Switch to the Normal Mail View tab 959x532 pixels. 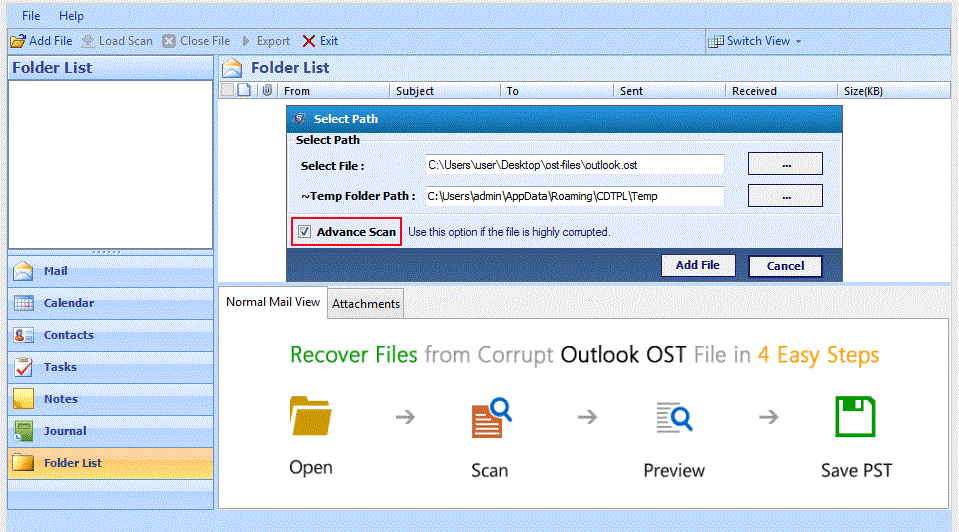coord(273,302)
